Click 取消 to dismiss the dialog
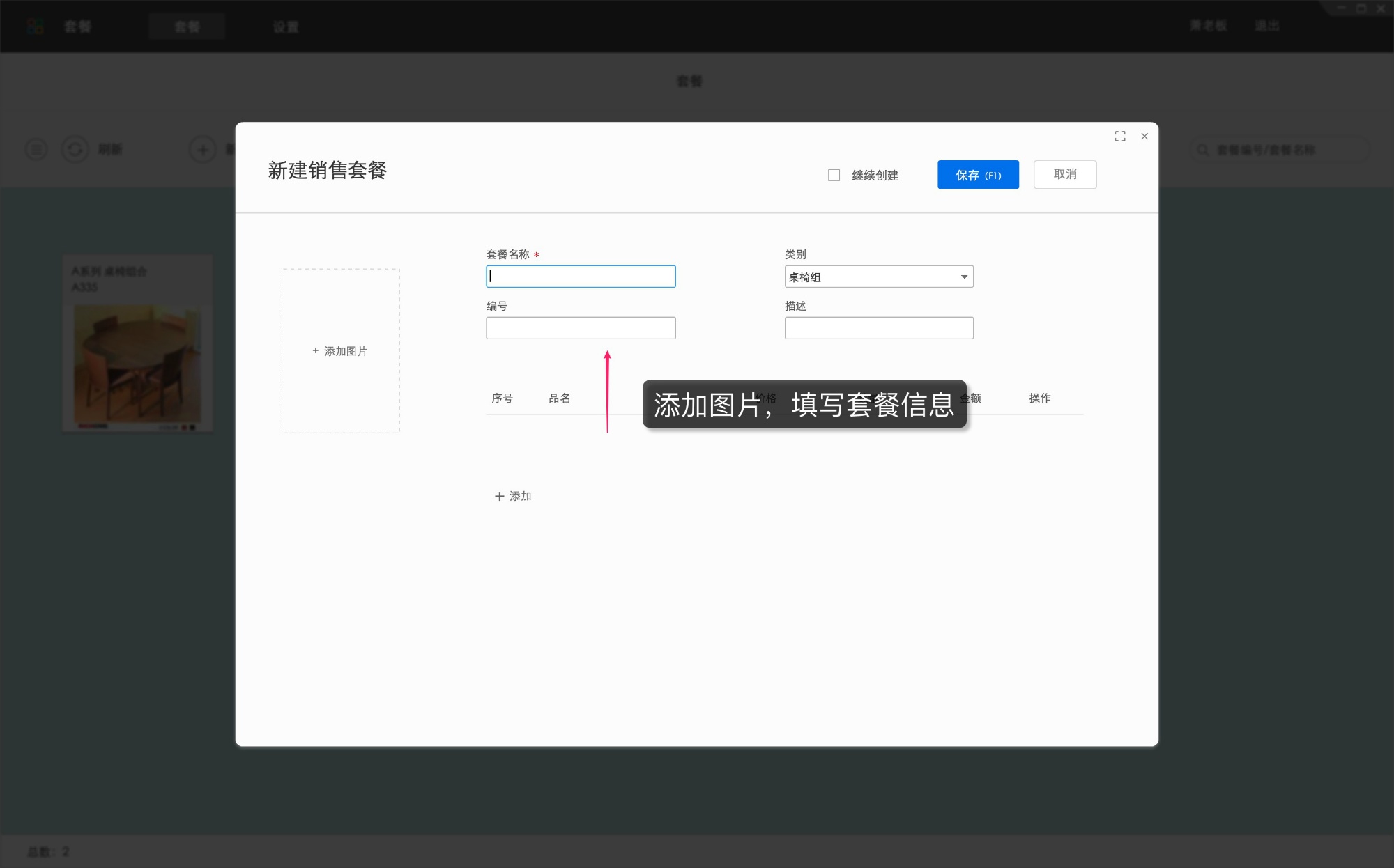Viewport: 1394px width, 868px height. [1064, 174]
